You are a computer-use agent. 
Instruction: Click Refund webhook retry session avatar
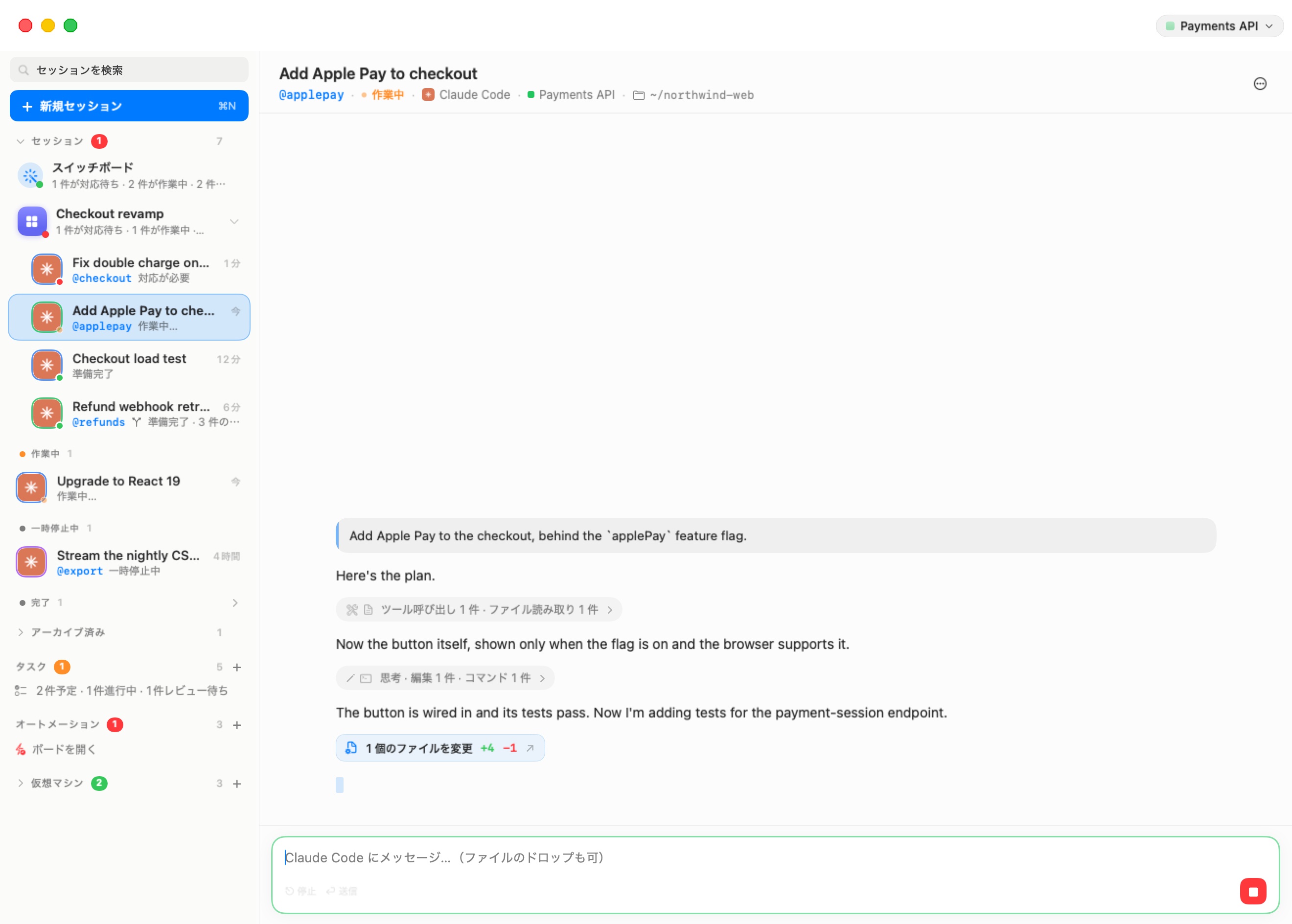pos(47,413)
